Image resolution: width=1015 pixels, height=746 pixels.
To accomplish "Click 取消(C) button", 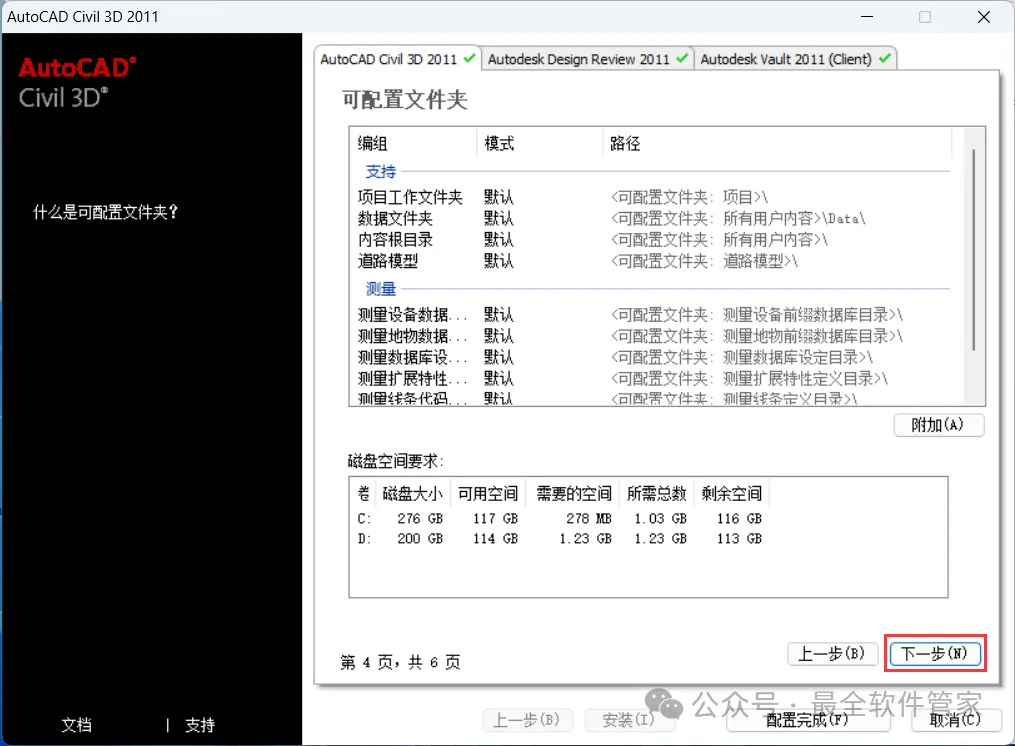I will tap(955, 719).
